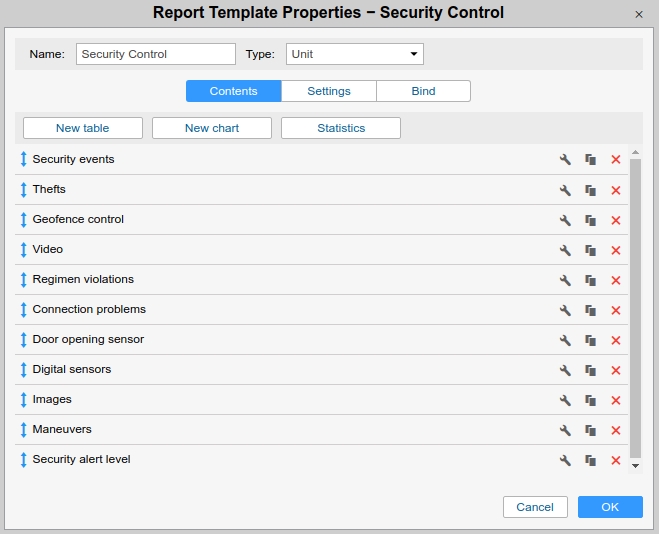This screenshot has width=659, height=534.
Task: Copy the Digital sensors entry
Action: click(x=591, y=370)
